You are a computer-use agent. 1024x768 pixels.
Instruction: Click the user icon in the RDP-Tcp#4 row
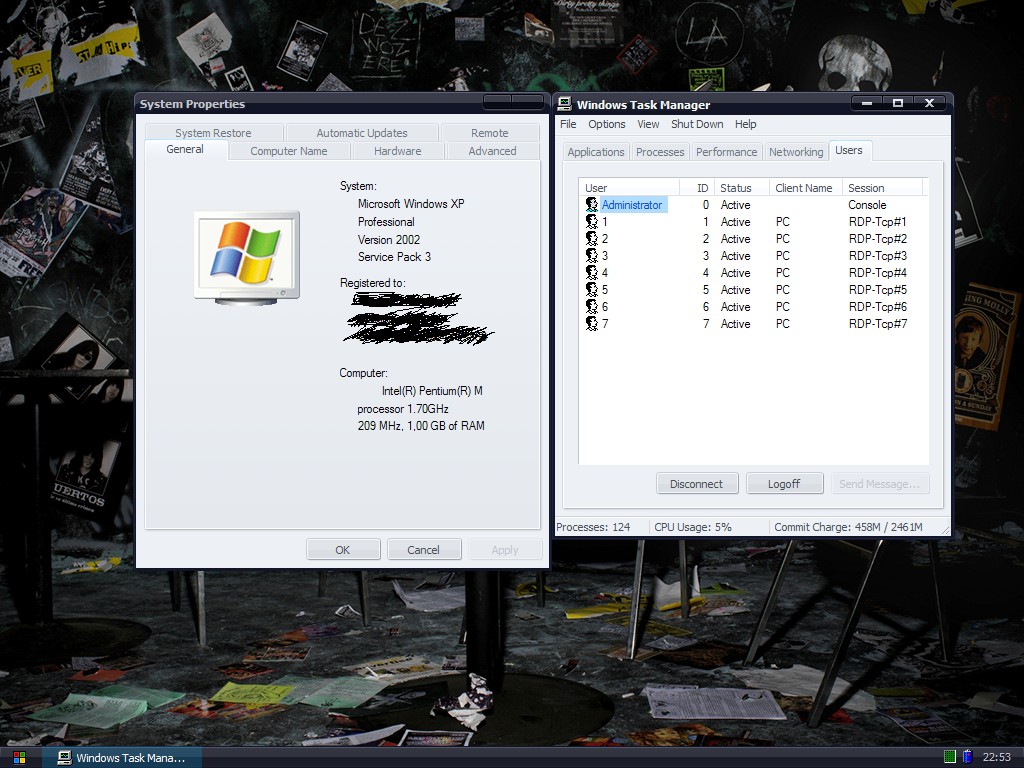coord(592,272)
